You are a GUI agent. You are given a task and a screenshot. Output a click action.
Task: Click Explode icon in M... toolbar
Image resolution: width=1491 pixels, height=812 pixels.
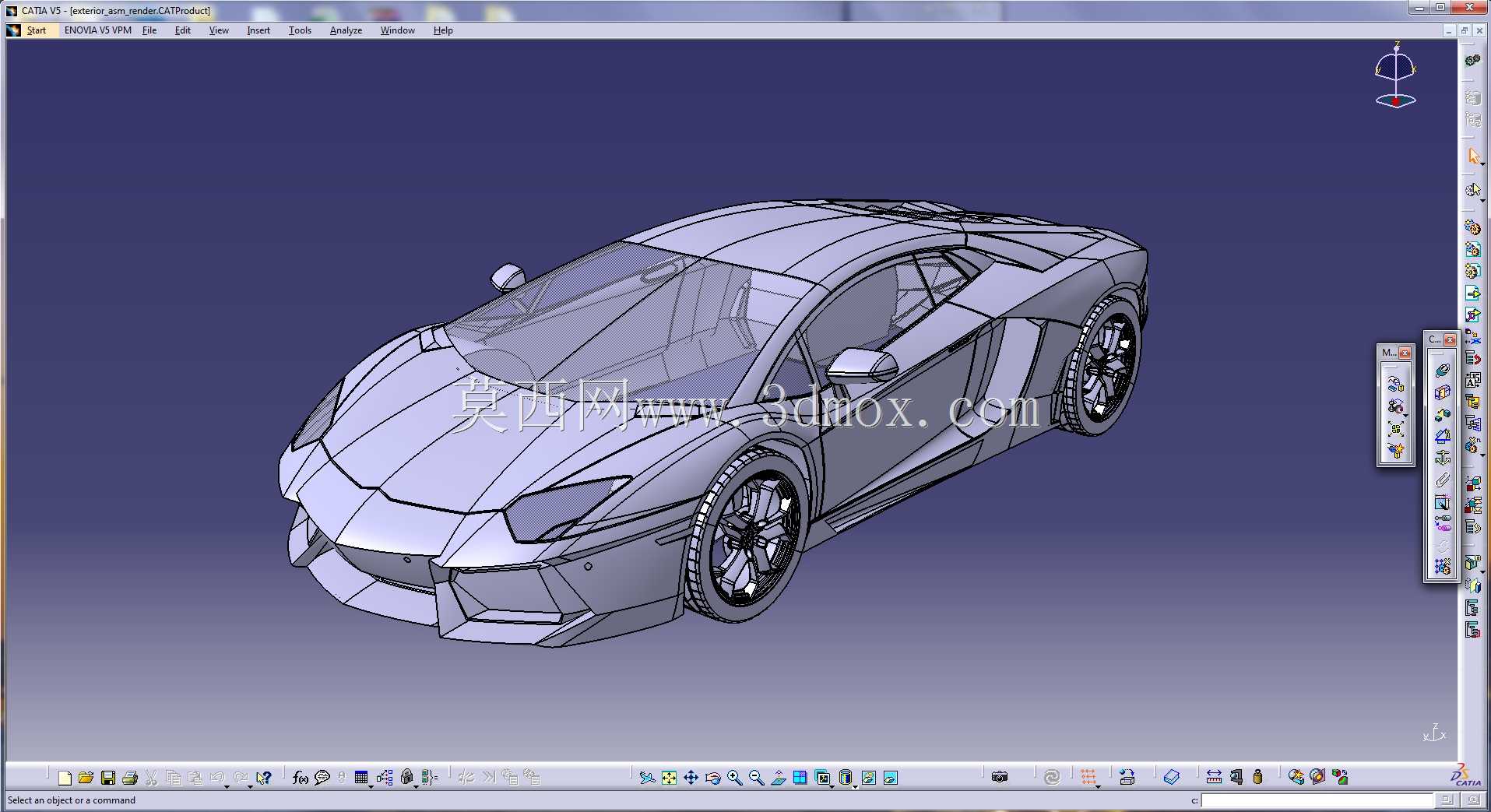(1395, 429)
